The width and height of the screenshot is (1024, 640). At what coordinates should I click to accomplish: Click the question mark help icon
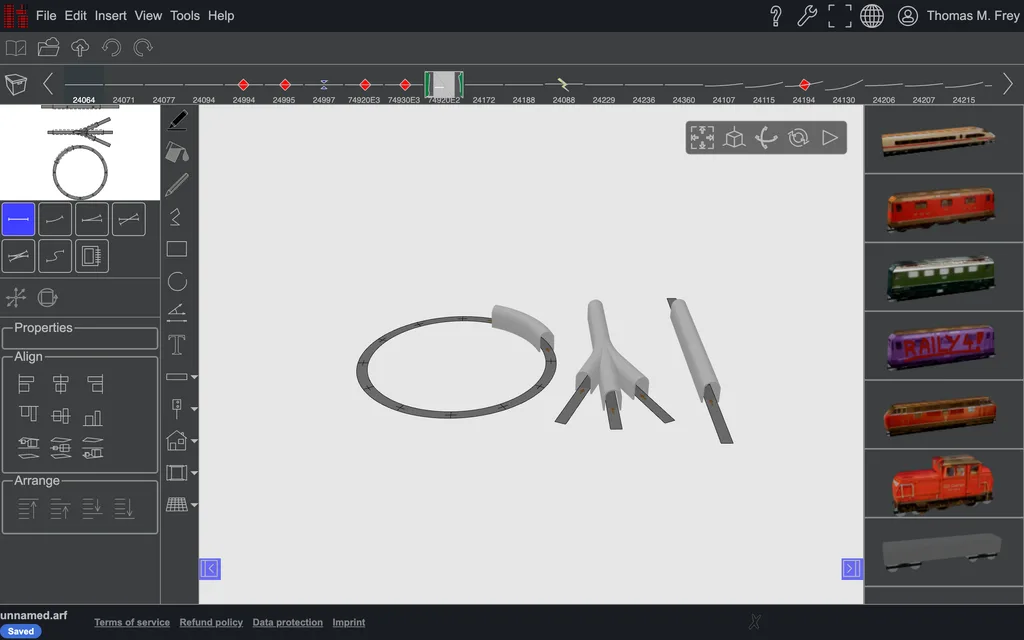pos(775,16)
